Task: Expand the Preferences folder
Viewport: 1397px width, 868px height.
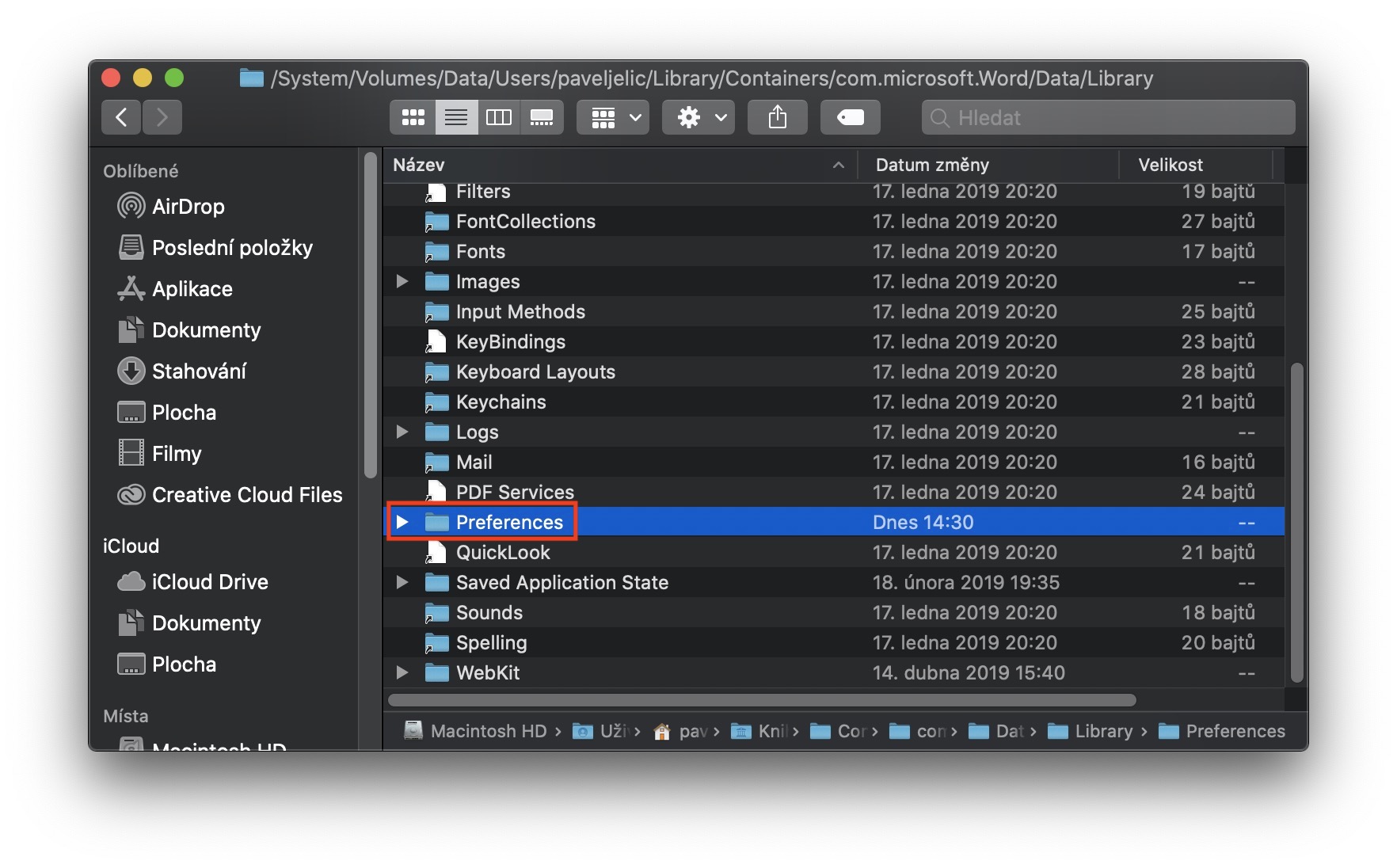Action: pos(402,522)
